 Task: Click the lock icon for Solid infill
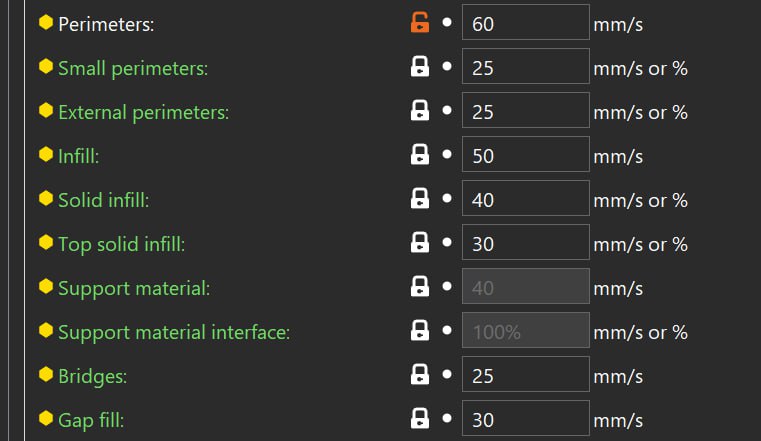[x=420, y=198]
